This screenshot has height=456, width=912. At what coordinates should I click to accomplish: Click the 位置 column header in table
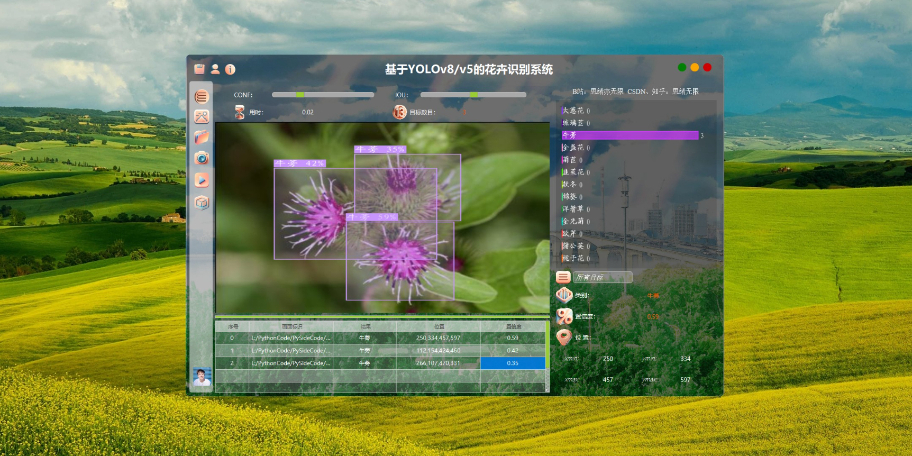(439, 327)
